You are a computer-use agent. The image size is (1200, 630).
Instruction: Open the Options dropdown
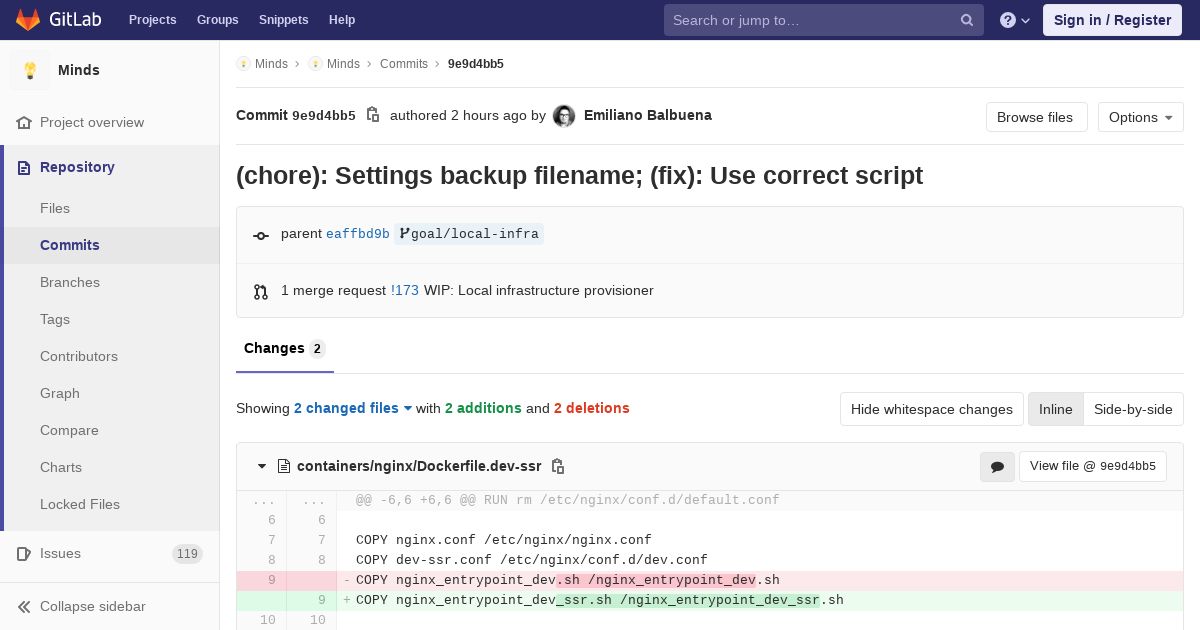[1140, 117]
